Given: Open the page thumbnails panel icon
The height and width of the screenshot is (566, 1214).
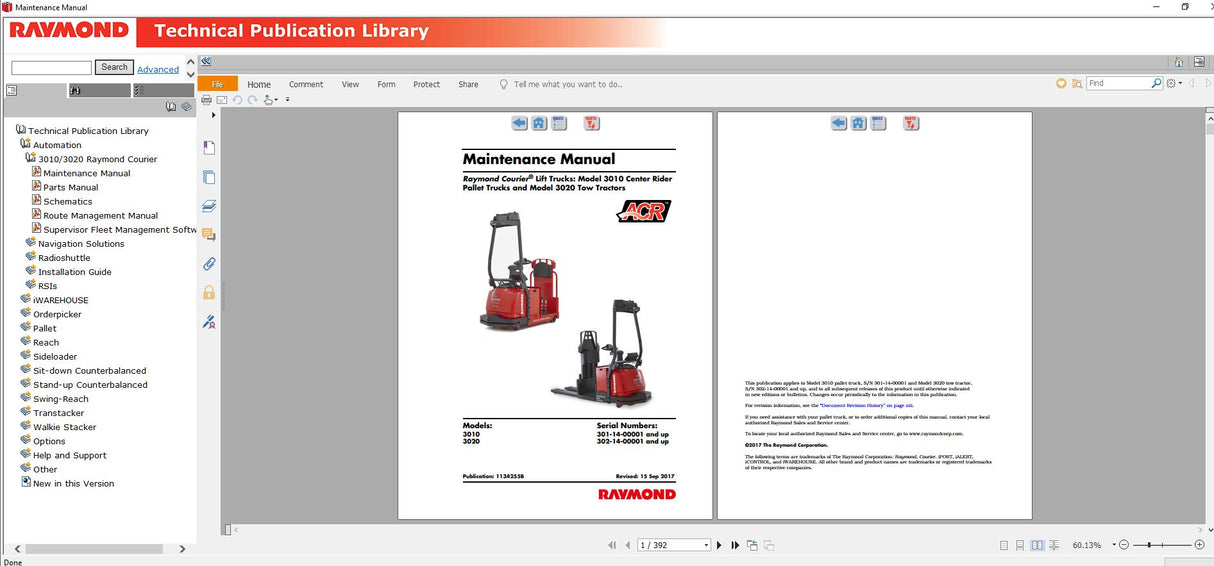Looking at the screenshot, I should point(209,177).
